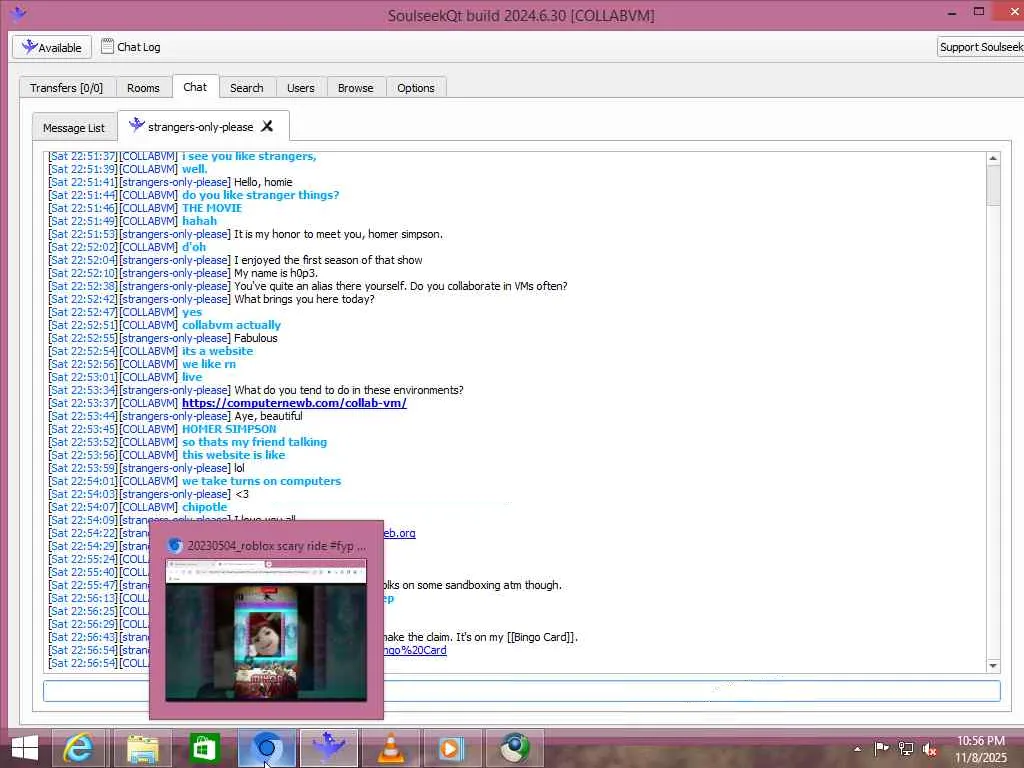Click message 'What brings you here today?'
Screen dimensions: 1024x768
(x=304, y=299)
